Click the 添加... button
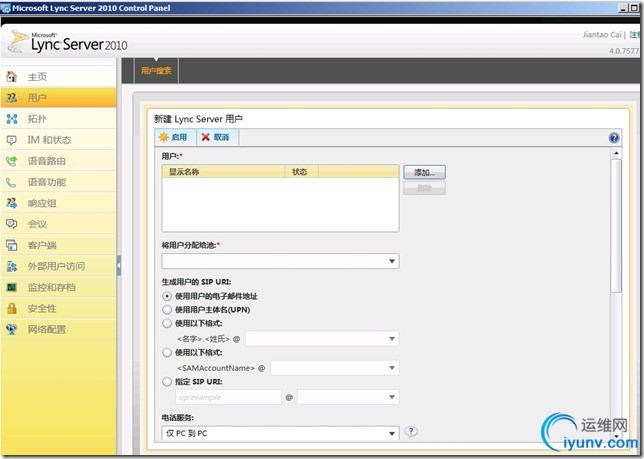Screen dimensions: 644x459 point(424,172)
